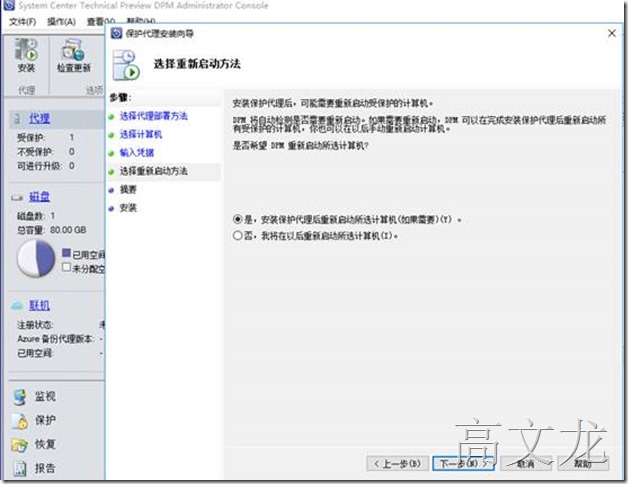The width and height of the screenshot is (628, 484).
Task: Close the 保护代理安装向导 dialog
Action: click(x=612, y=33)
